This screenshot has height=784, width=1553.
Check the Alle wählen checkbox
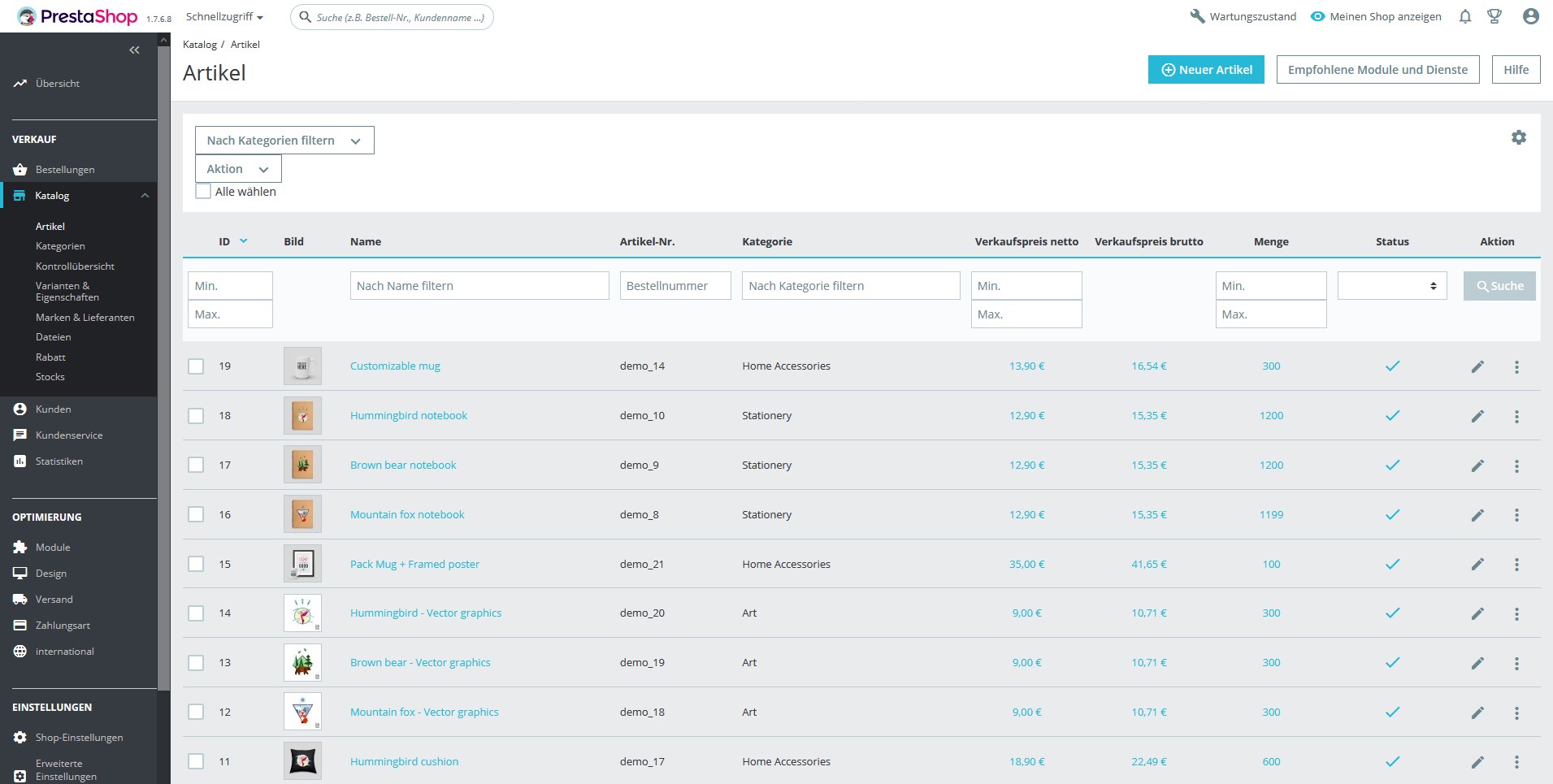[x=203, y=192]
